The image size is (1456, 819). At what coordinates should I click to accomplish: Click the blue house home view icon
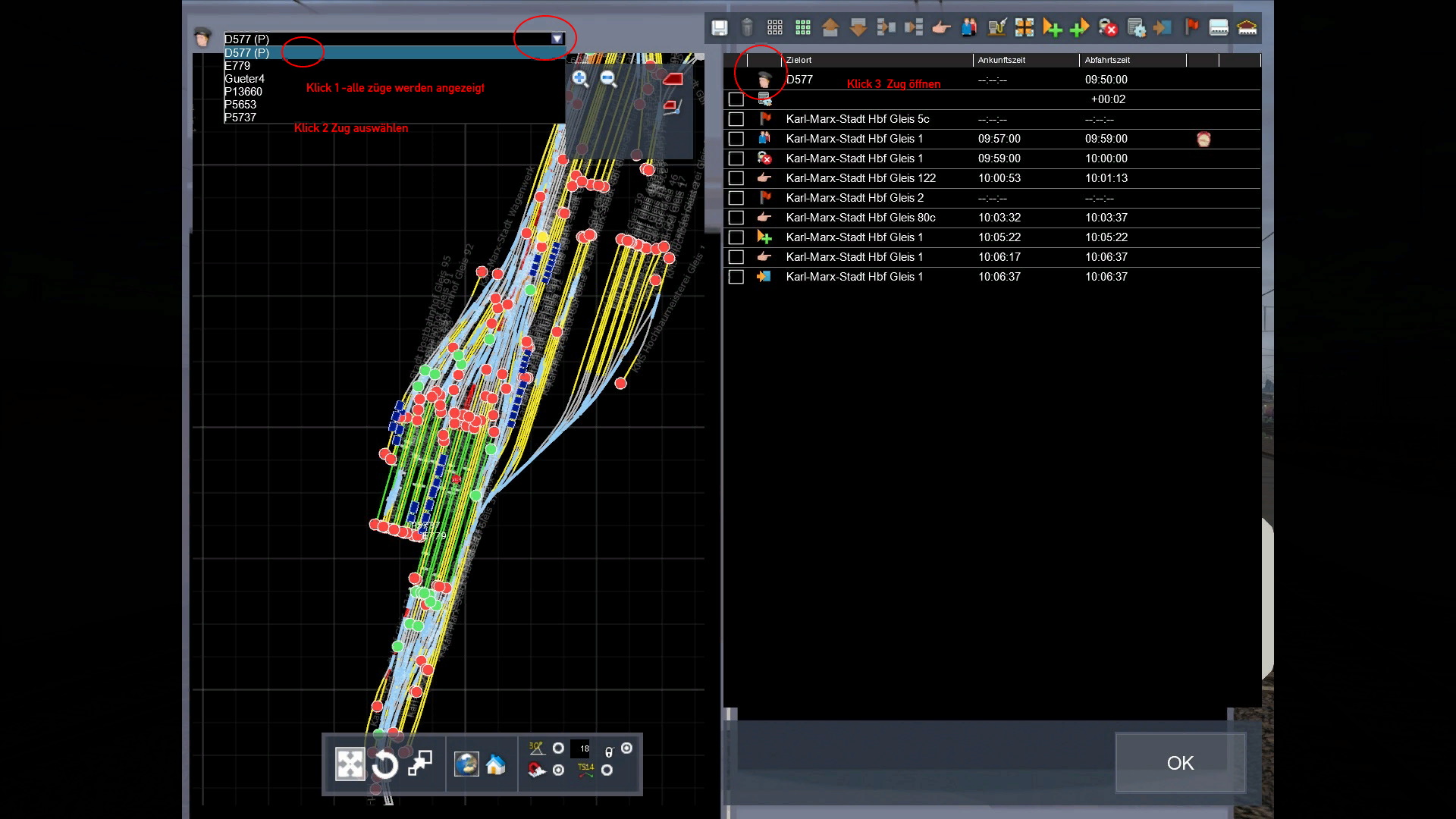click(x=496, y=764)
